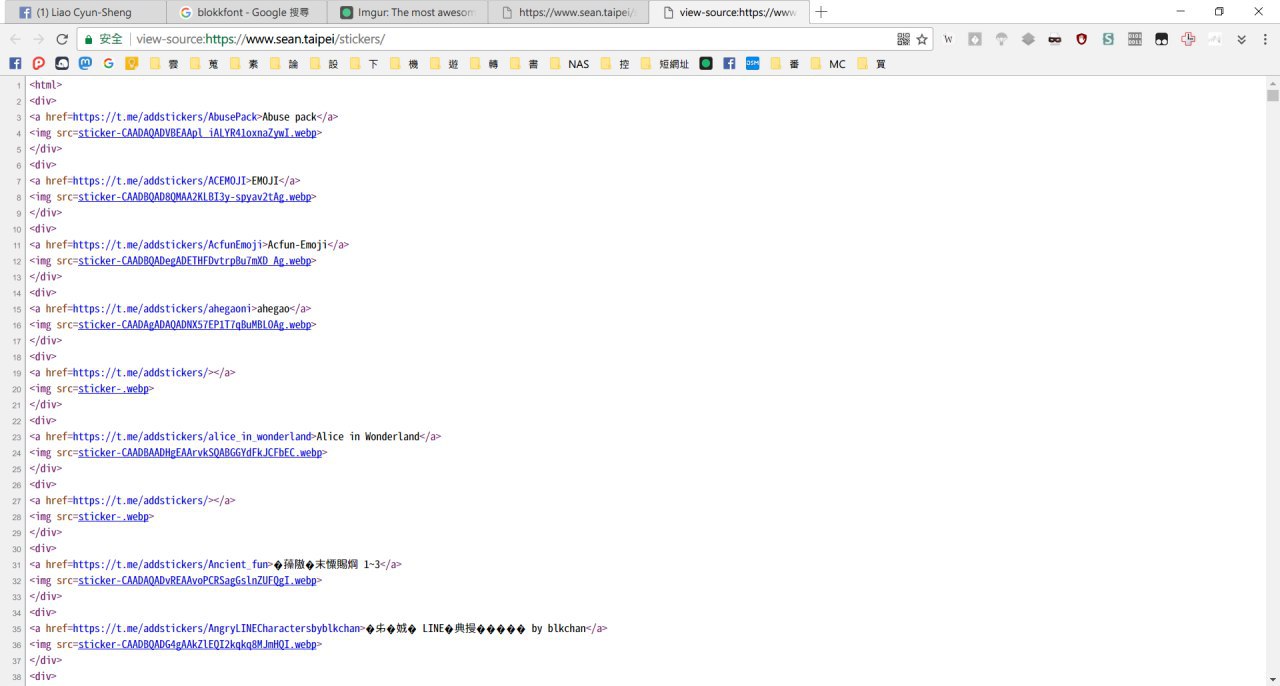The width and height of the screenshot is (1280, 686).
Task: Open the red shield uBlock extension
Action: pos(1081,39)
